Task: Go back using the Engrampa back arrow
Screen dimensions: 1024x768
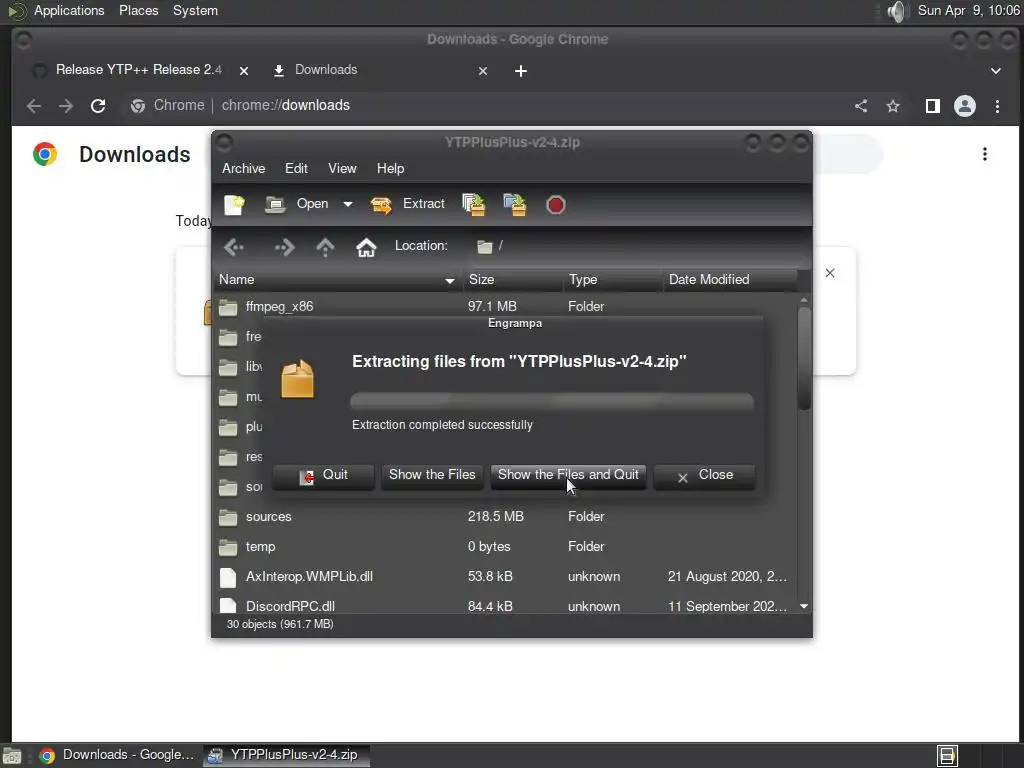Action: (234, 247)
